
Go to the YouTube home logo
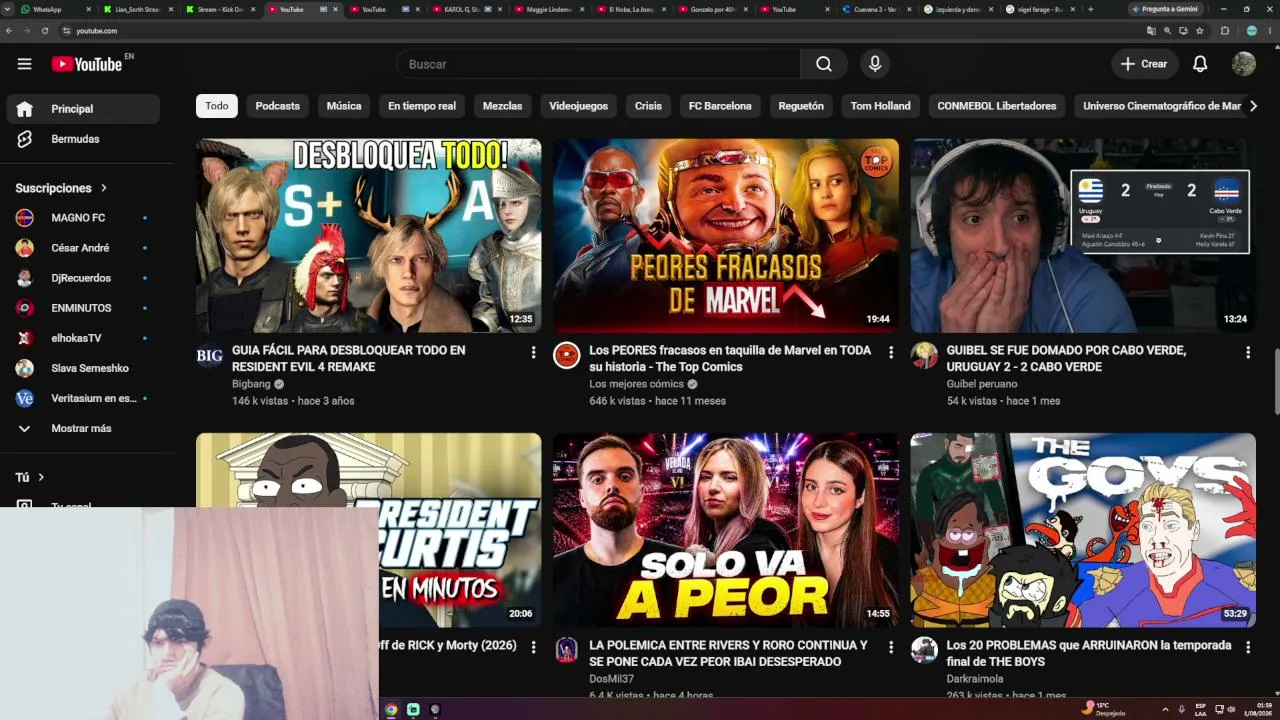tap(87, 64)
